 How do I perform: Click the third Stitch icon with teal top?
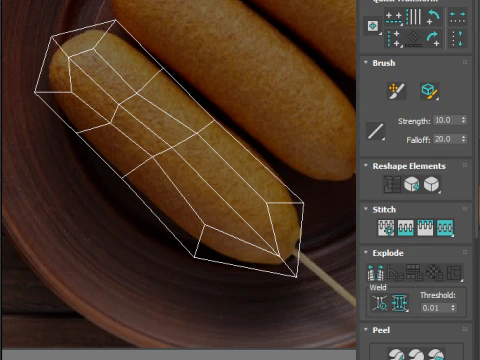pyautogui.click(x=426, y=228)
